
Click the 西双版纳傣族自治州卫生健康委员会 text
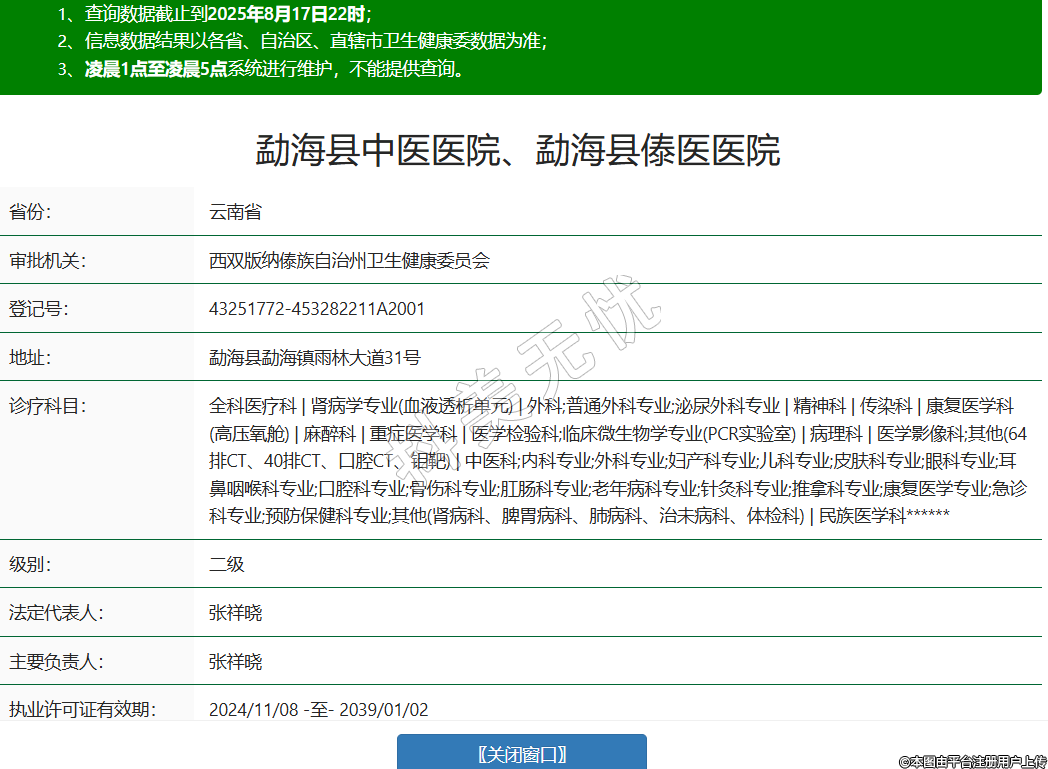pyautogui.click(x=349, y=261)
